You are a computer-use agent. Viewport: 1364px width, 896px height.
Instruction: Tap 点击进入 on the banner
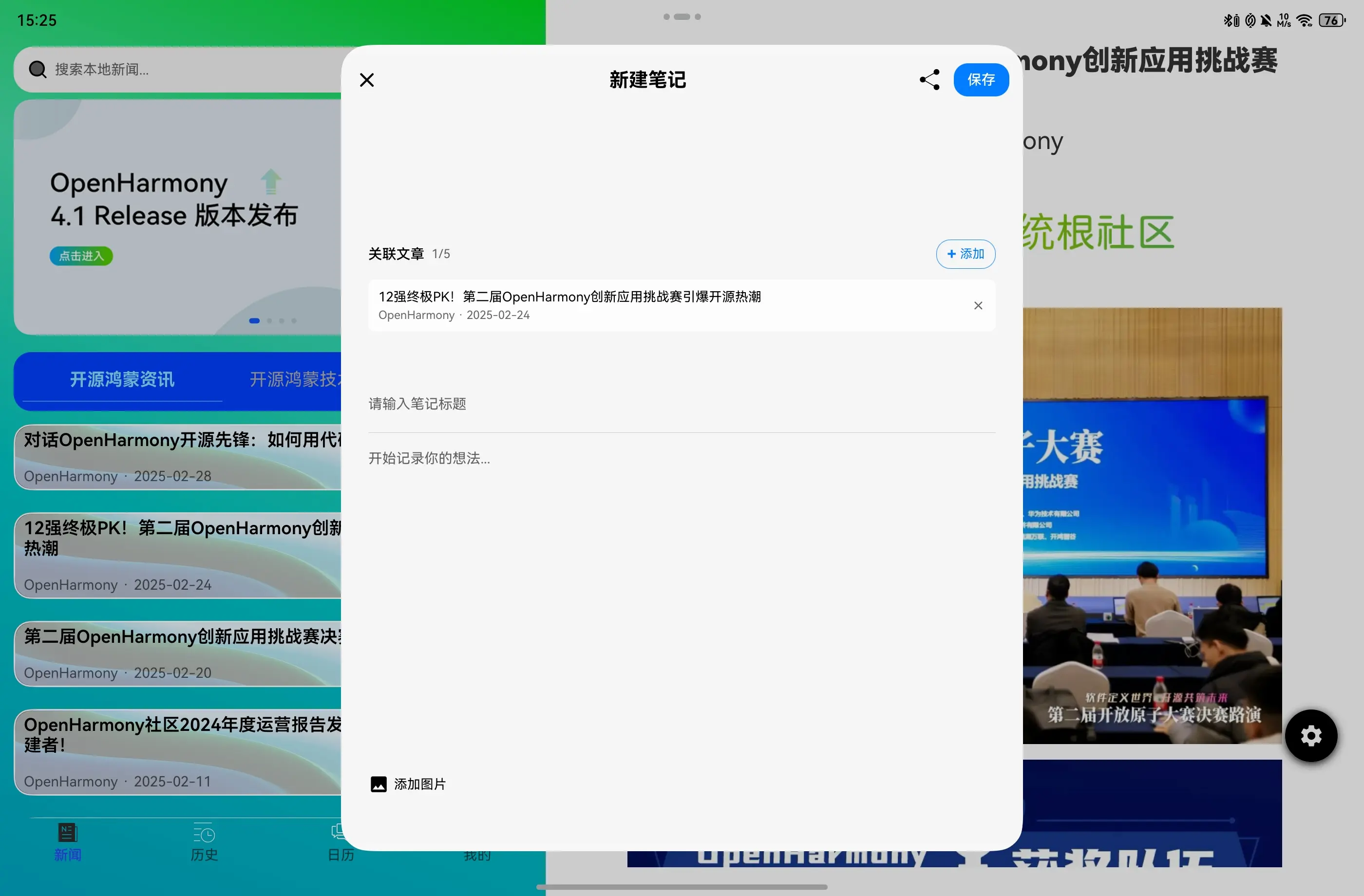pos(81,256)
